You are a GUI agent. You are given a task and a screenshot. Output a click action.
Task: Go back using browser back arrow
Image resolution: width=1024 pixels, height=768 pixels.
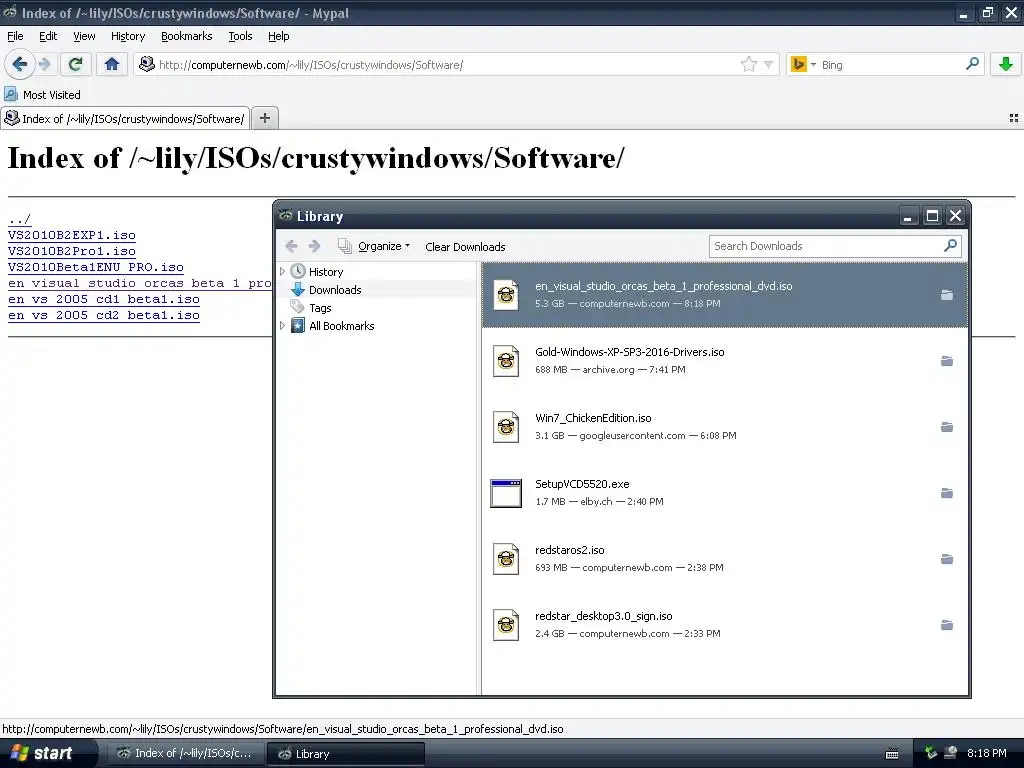(x=19, y=64)
